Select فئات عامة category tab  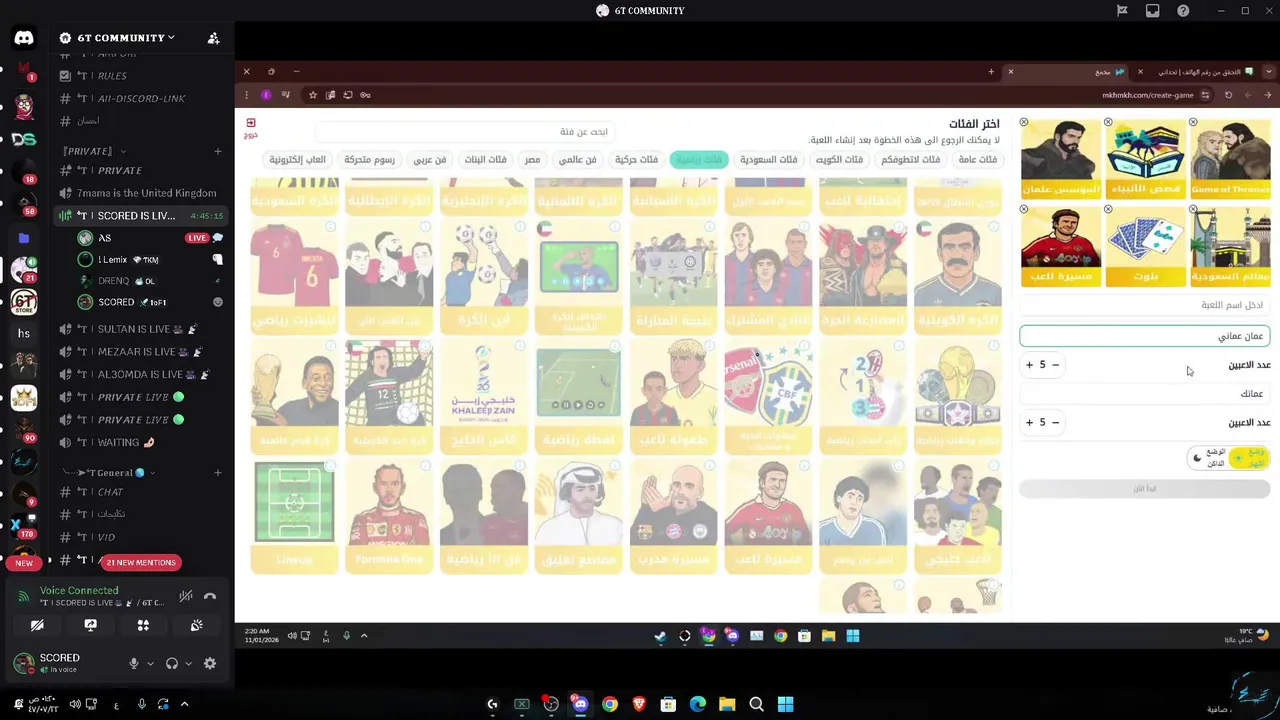click(977, 160)
